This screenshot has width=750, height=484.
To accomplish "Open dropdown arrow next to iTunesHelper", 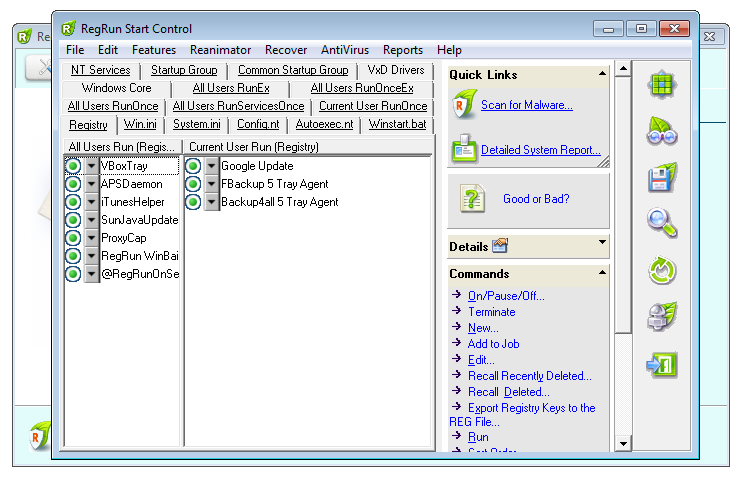I will (91, 202).
